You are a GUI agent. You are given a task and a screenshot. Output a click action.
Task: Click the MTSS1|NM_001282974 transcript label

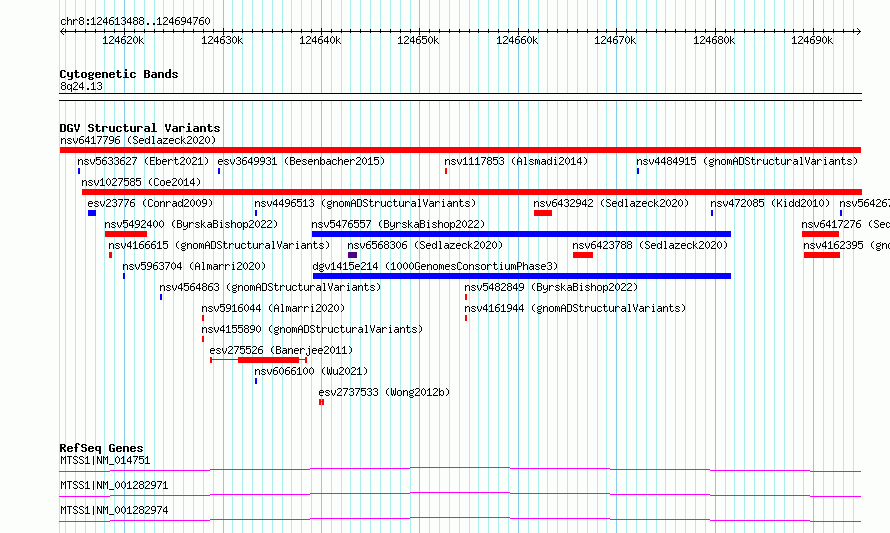point(114,510)
